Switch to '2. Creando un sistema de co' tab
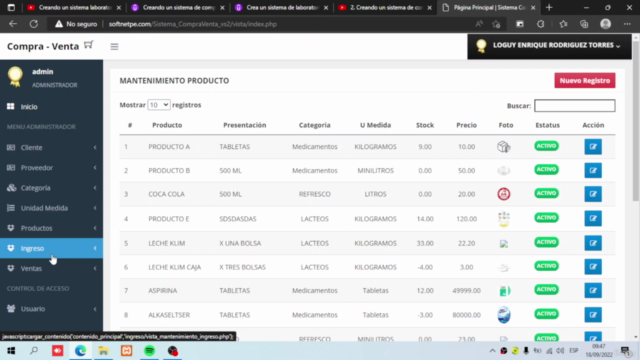Viewport: 640px width, 360px height. [x=385, y=7]
